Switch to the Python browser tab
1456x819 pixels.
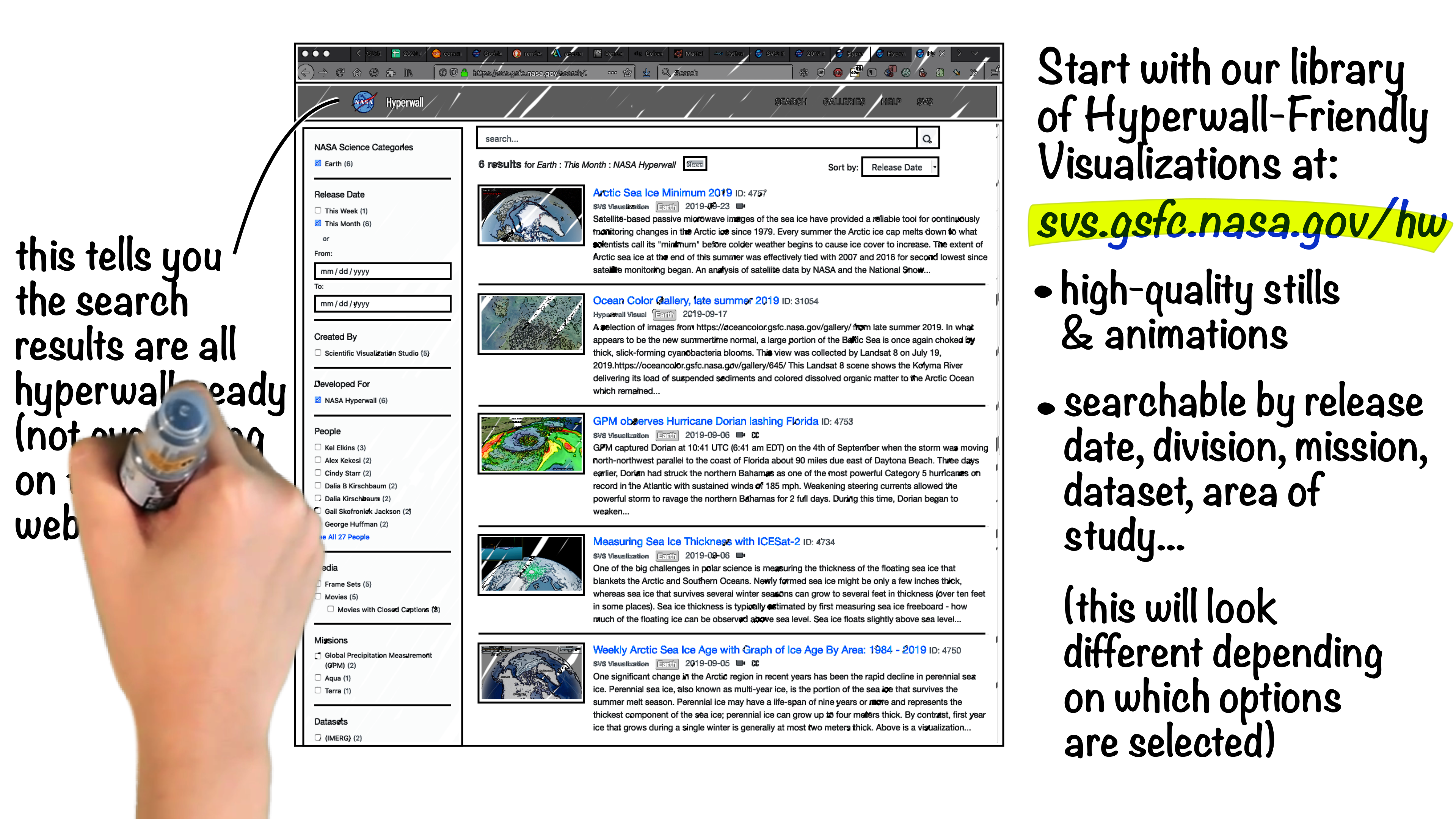[x=729, y=54]
